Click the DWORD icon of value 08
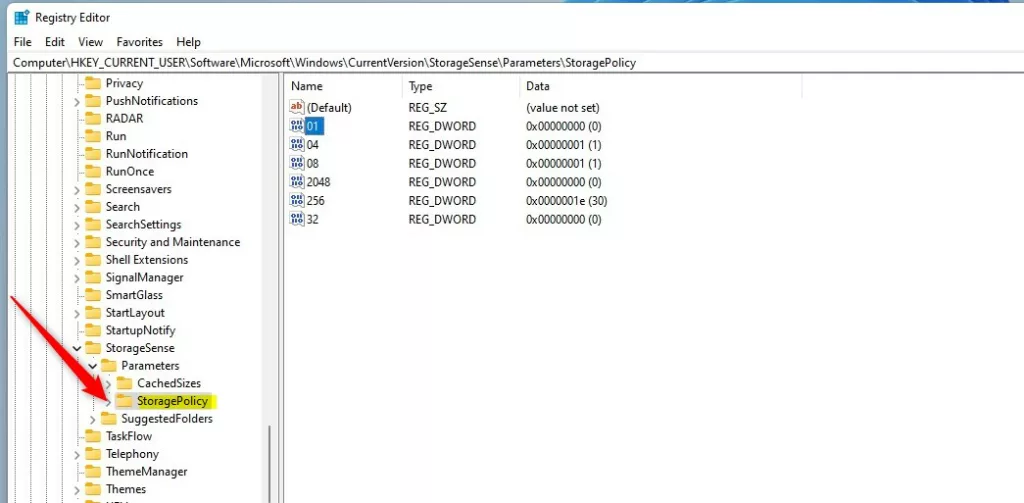The width and height of the screenshot is (1024, 503). (x=297, y=163)
